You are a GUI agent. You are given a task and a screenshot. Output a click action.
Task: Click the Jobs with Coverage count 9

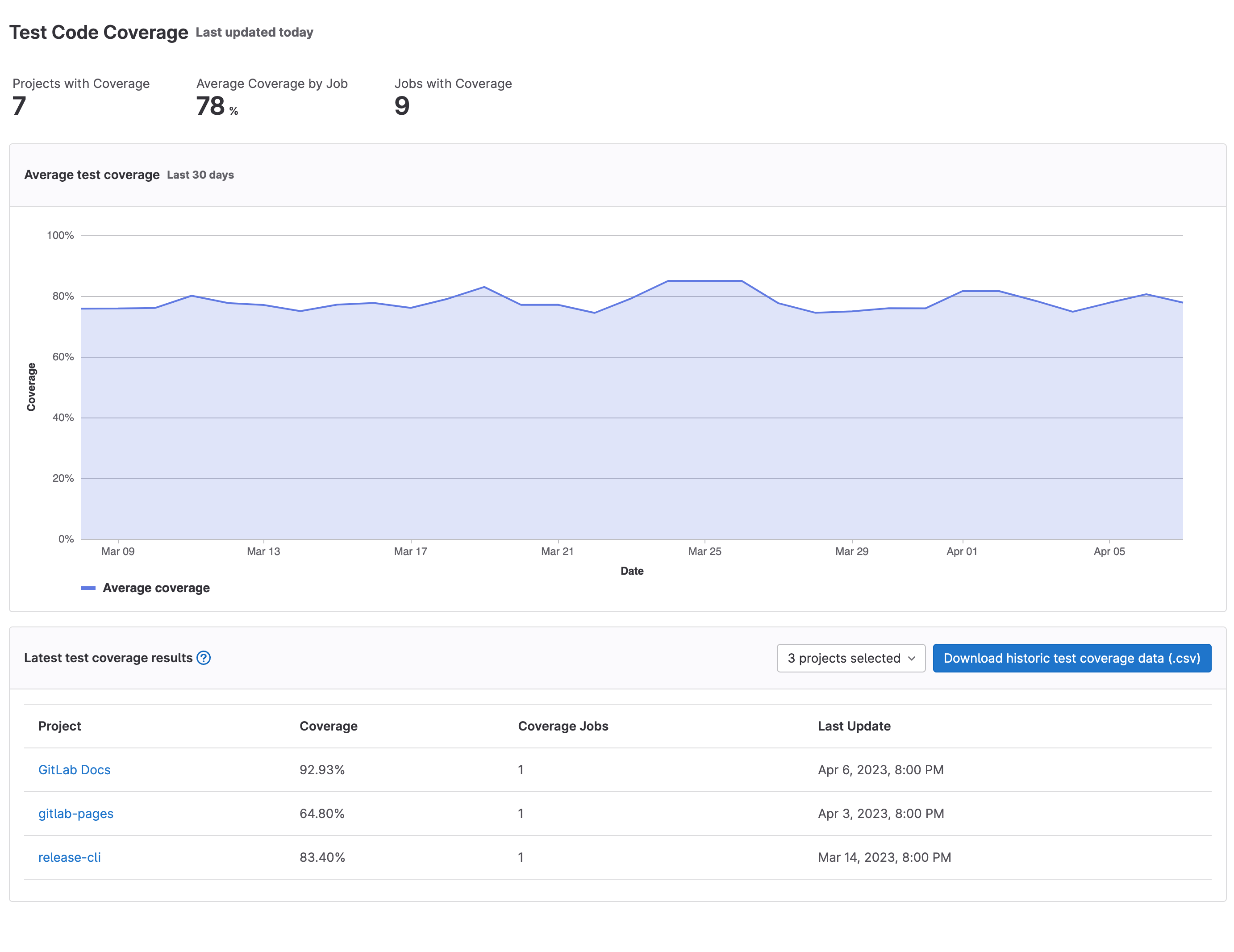tap(402, 106)
